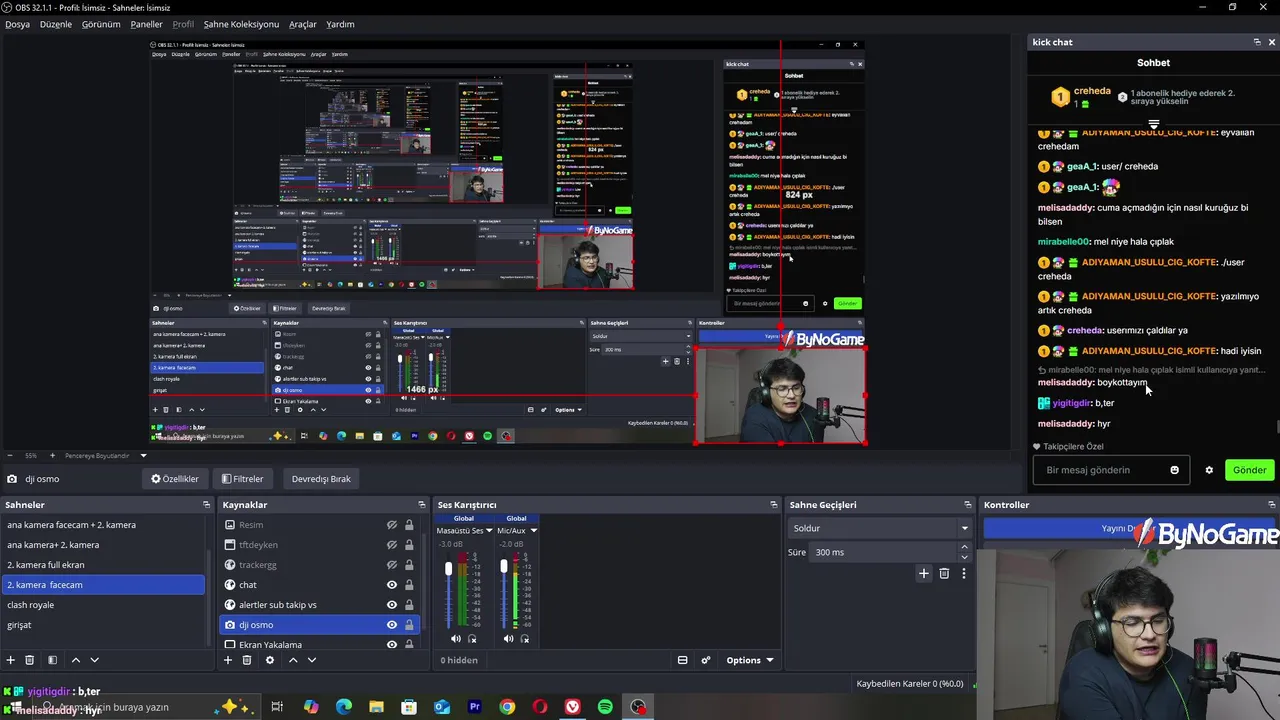This screenshot has height=720, width=1280.
Task: Add a new scene with the plus icon
Action: coord(11,660)
